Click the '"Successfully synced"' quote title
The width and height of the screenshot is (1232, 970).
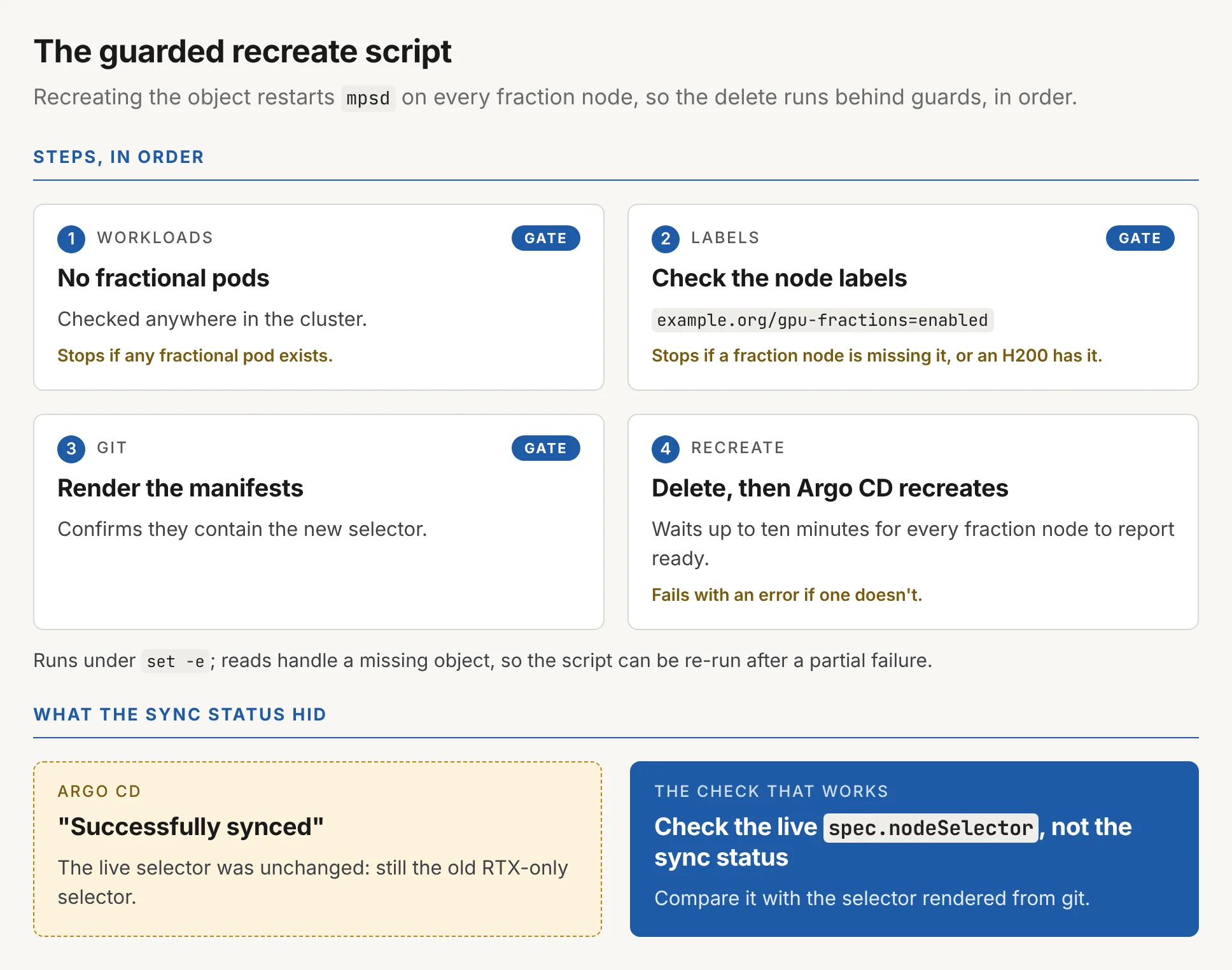click(190, 827)
